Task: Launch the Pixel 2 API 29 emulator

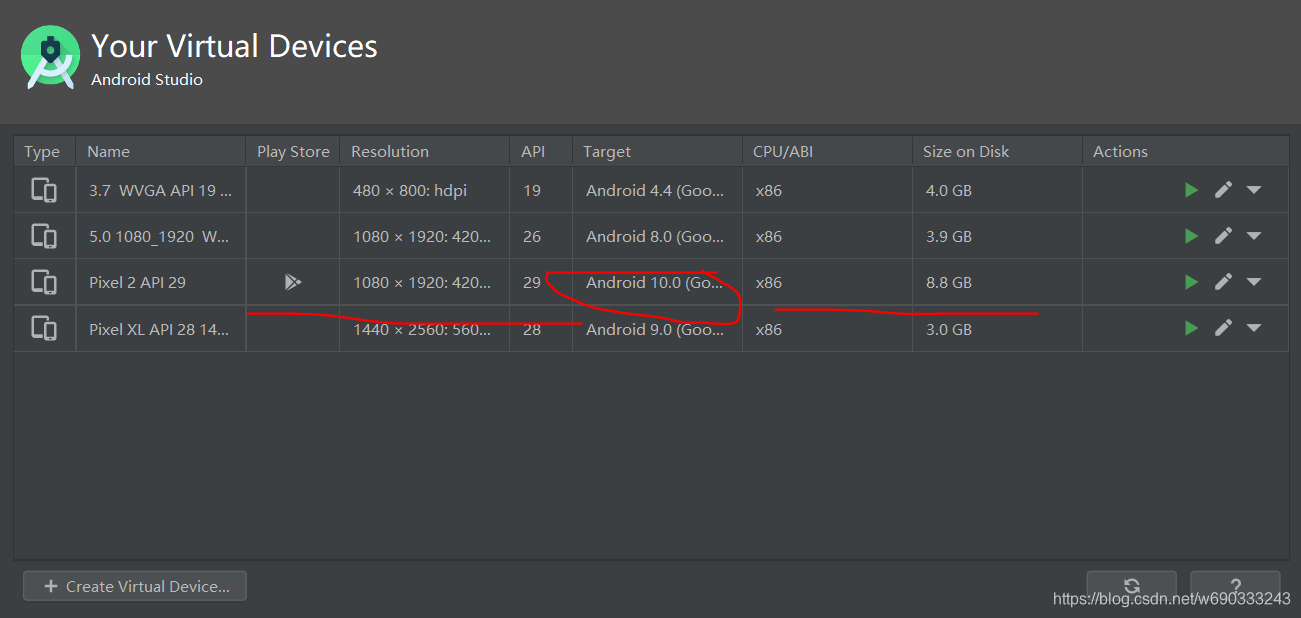Action: point(1191,282)
